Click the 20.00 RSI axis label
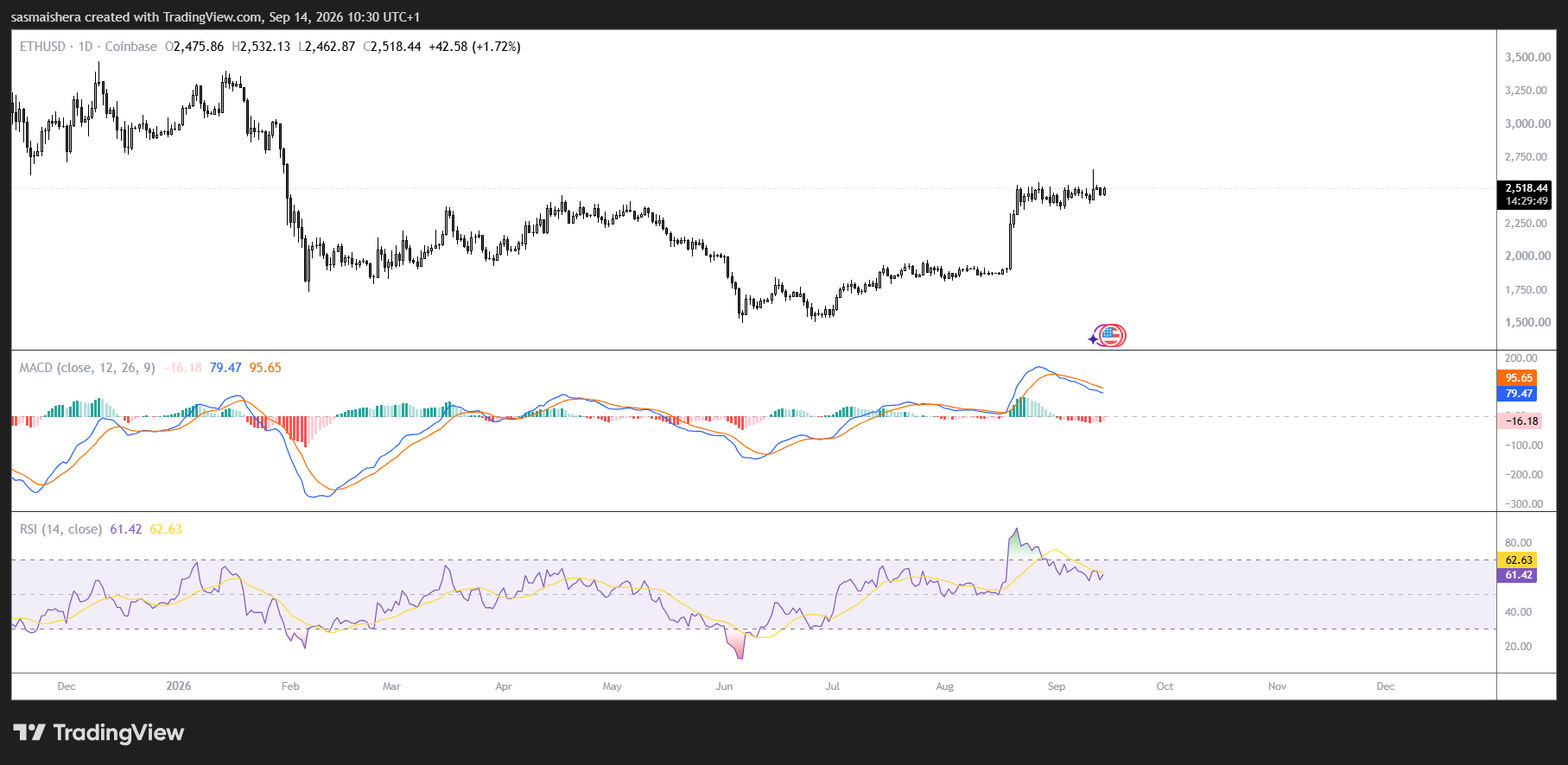Screen dimensions: 1568x765 1518,647
